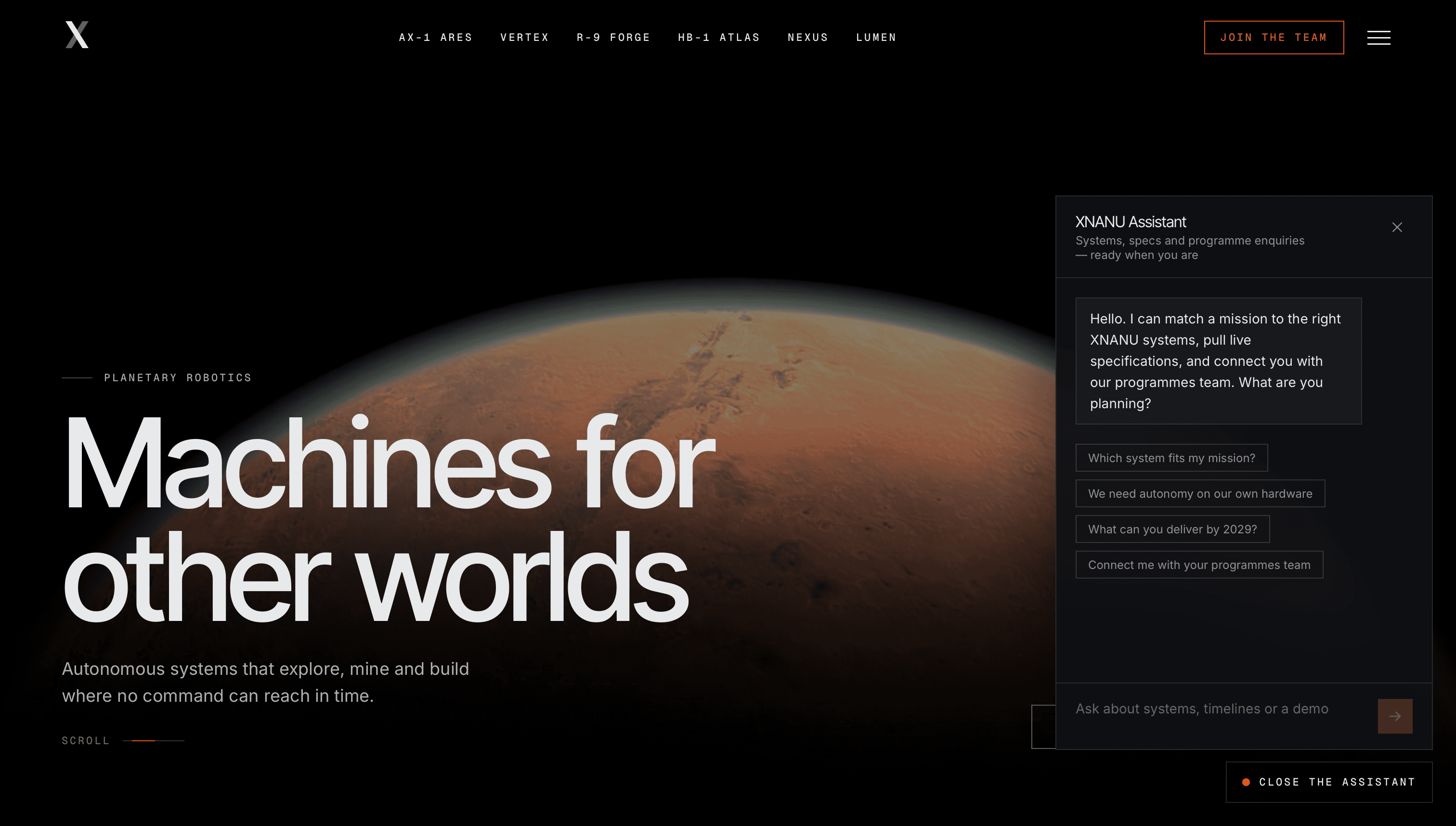Image resolution: width=1456 pixels, height=826 pixels.
Task: Click CLOSE THE ASSISTANT button
Action: pyautogui.click(x=1329, y=782)
